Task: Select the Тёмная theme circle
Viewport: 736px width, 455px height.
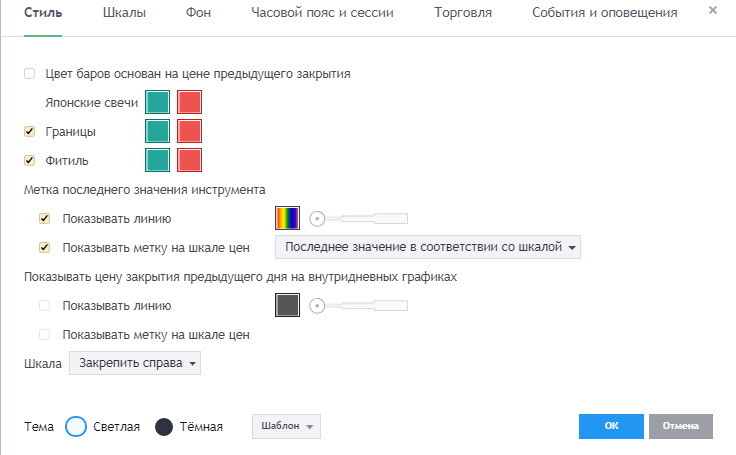Action: click(x=164, y=427)
